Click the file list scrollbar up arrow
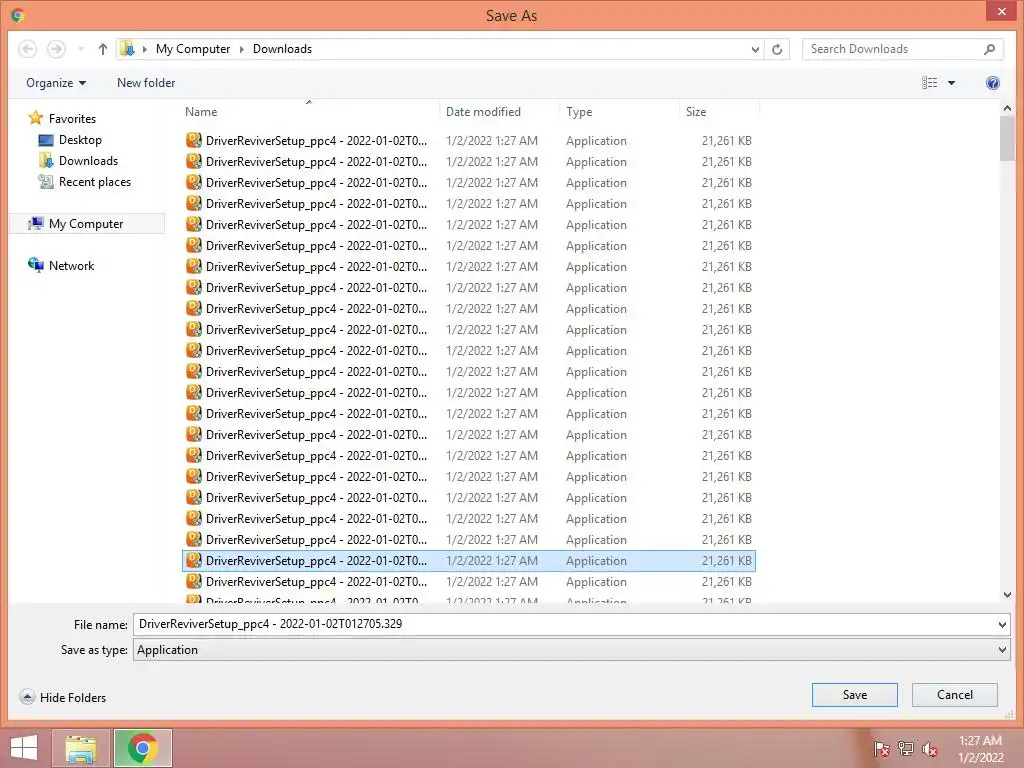 (x=1007, y=108)
